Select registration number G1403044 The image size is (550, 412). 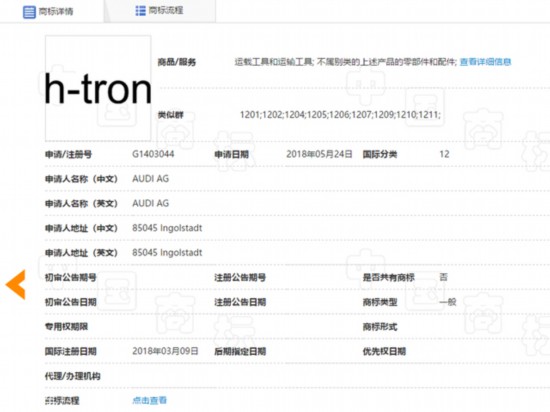[153, 154]
